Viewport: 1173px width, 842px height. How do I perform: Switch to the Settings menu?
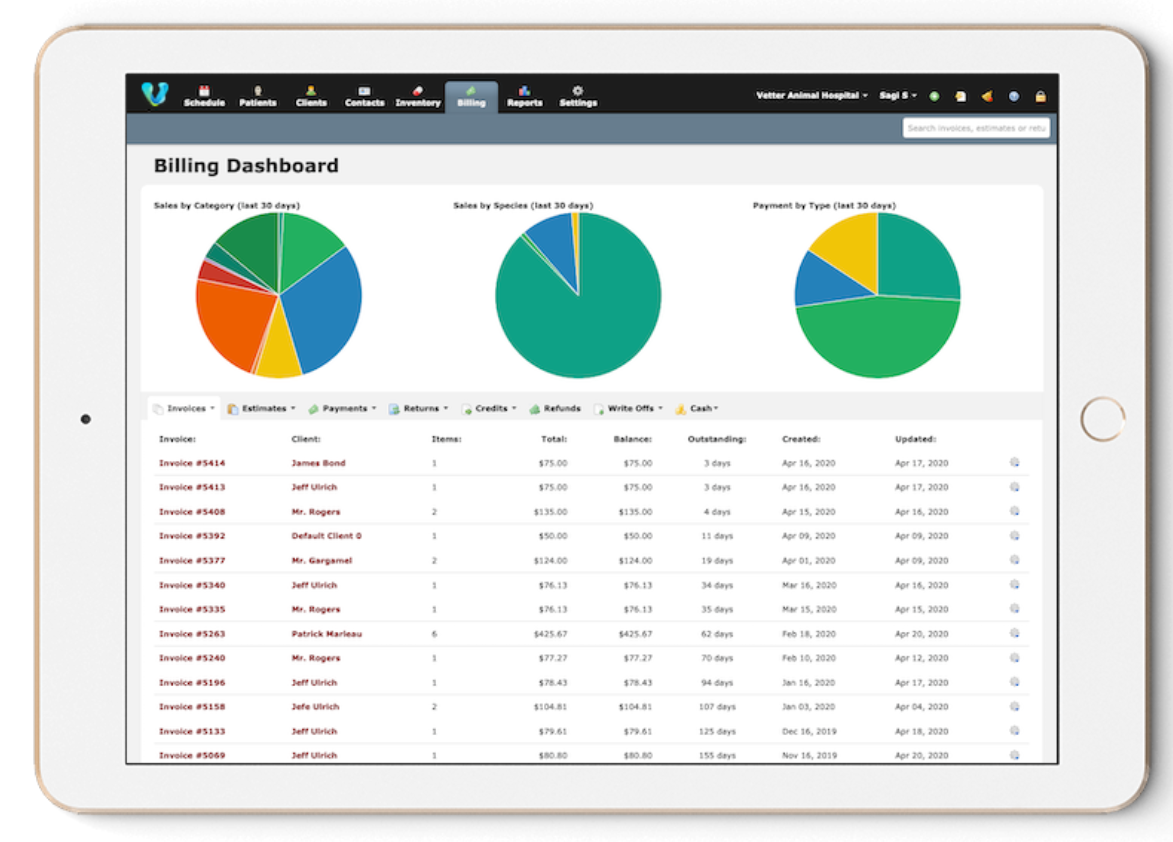click(x=578, y=90)
